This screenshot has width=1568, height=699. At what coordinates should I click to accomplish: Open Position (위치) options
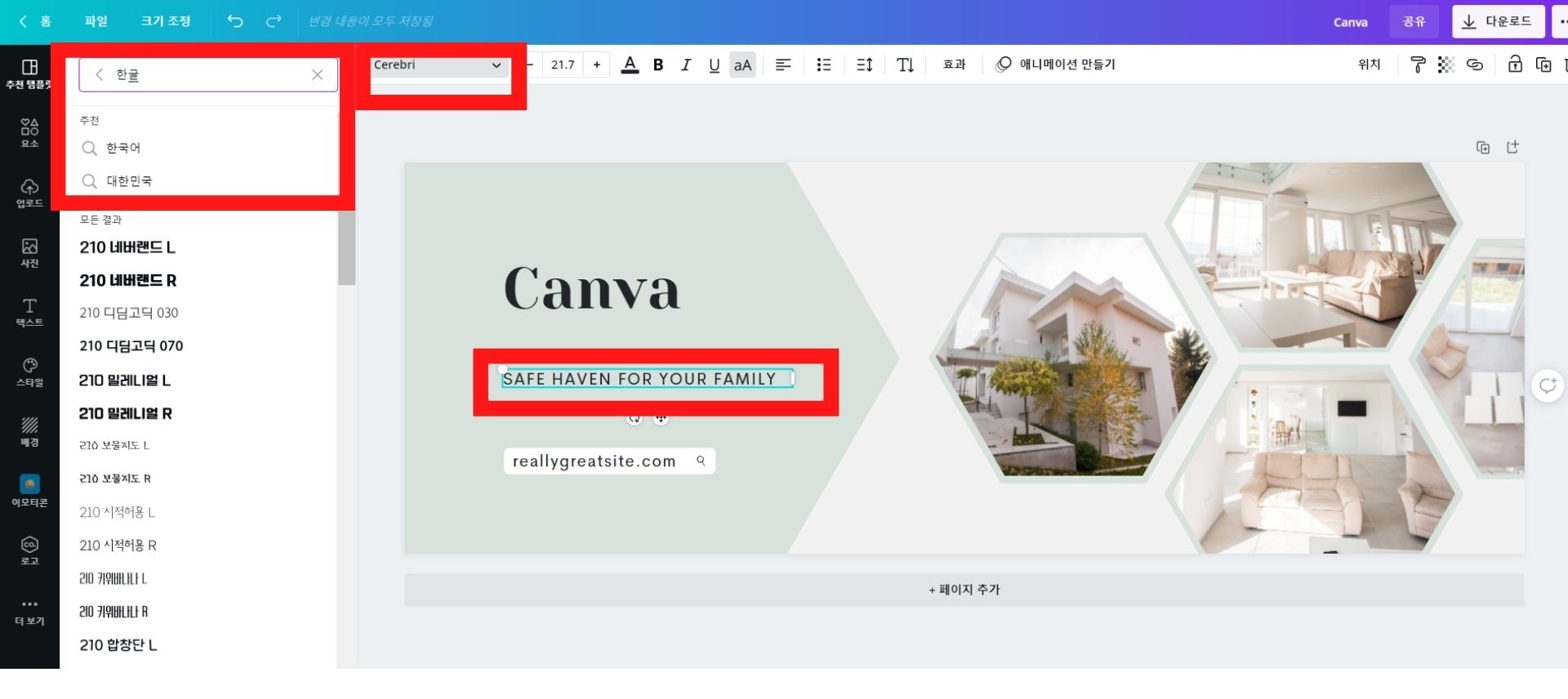click(1370, 65)
